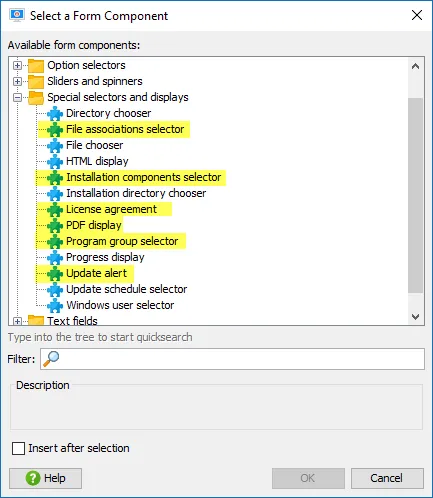The height and width of the screenshot is (498, 433).
Task: Select Program group selector item
Action: 122,241
